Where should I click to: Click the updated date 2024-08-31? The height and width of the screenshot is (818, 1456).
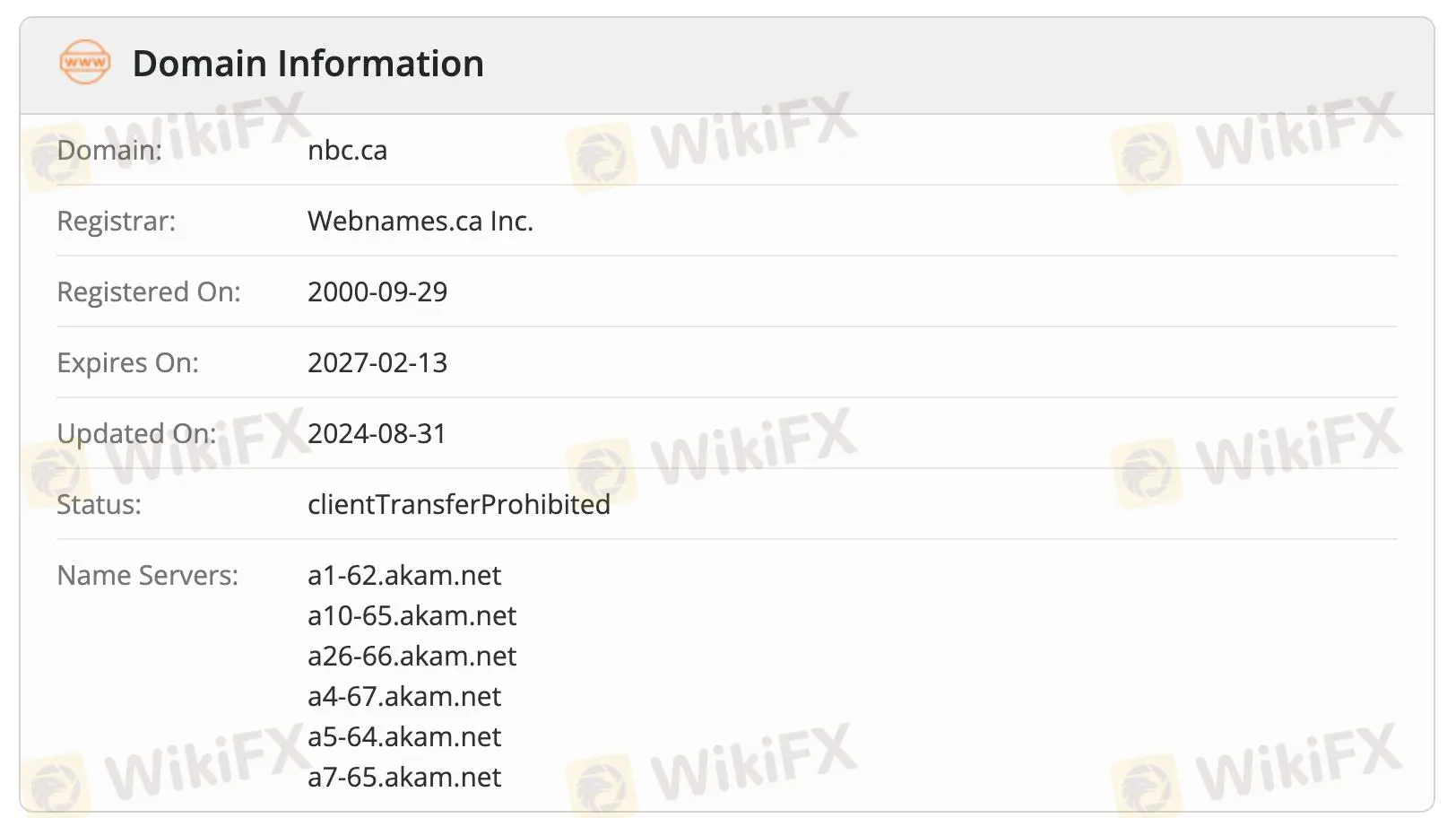click(x=377, y=433)
